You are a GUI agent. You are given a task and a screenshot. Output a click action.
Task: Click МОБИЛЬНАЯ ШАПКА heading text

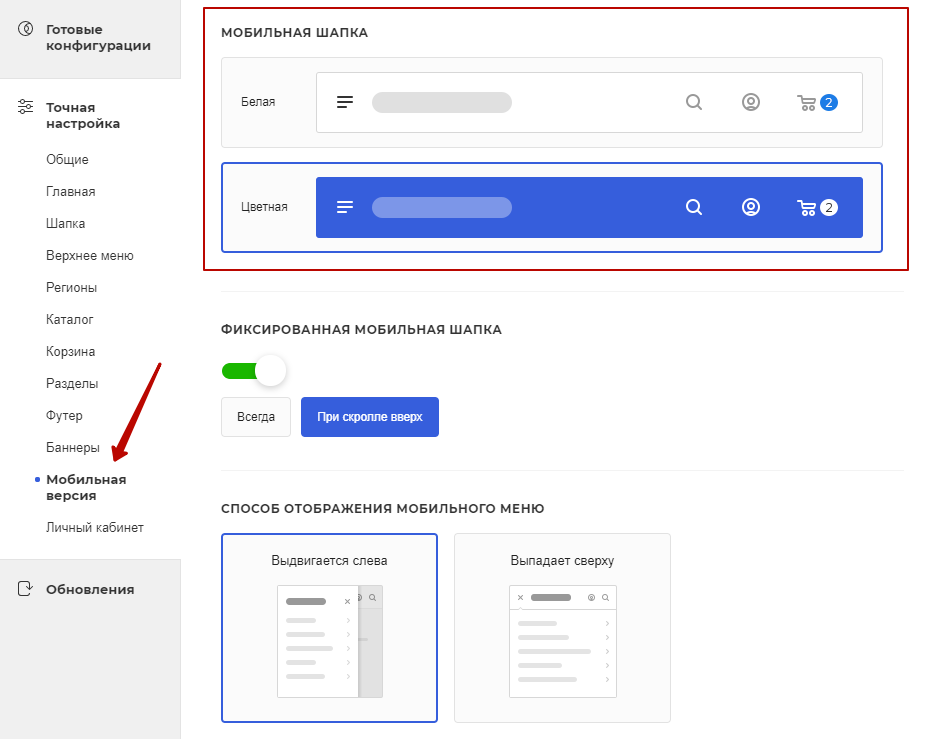(294, 33)
